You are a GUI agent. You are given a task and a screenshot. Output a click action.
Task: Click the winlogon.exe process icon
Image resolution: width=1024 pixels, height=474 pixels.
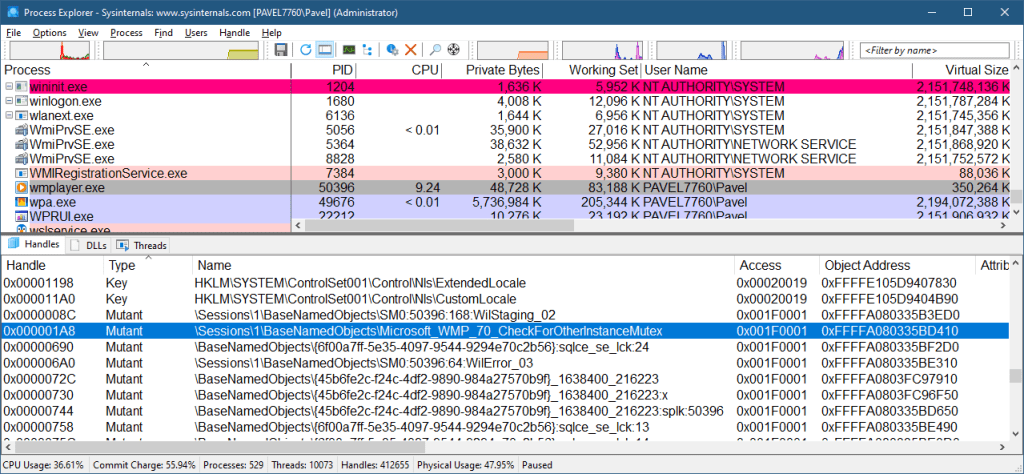coord(21,102)
